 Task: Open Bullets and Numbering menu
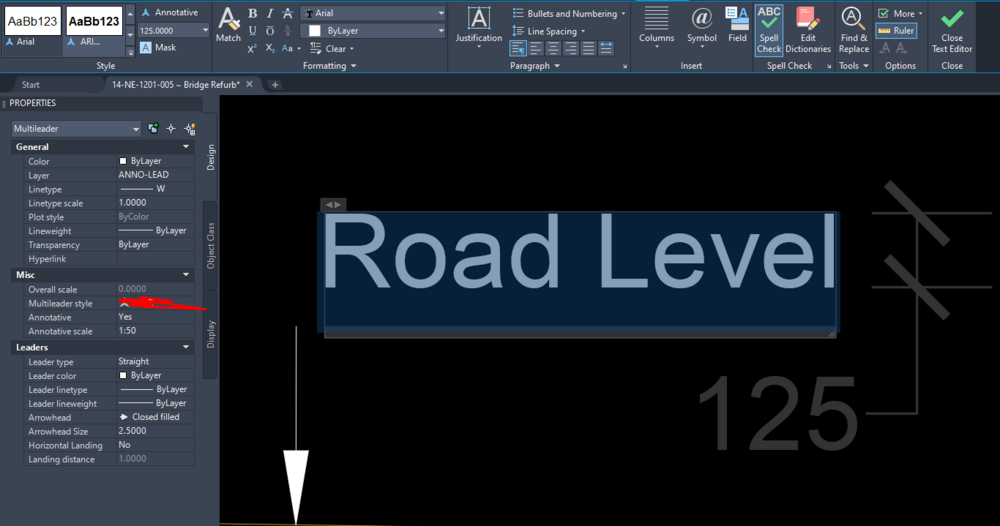click(x=569, y=14)
